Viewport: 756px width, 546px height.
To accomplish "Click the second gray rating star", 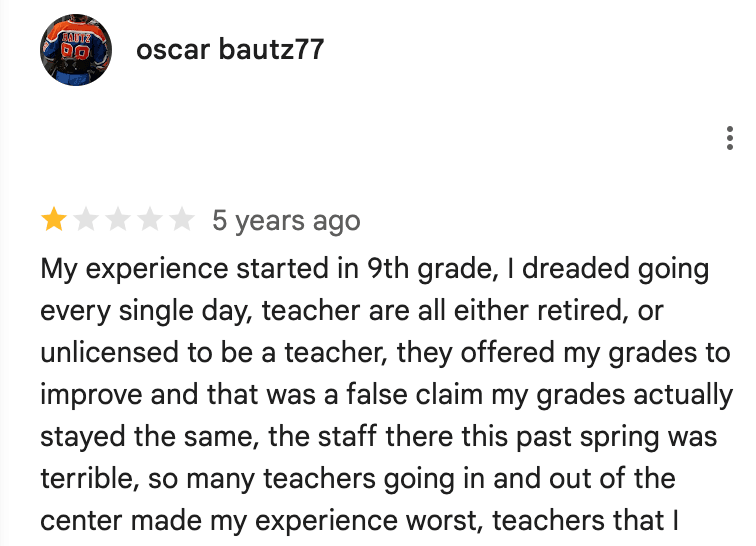I will pos(85,220).
